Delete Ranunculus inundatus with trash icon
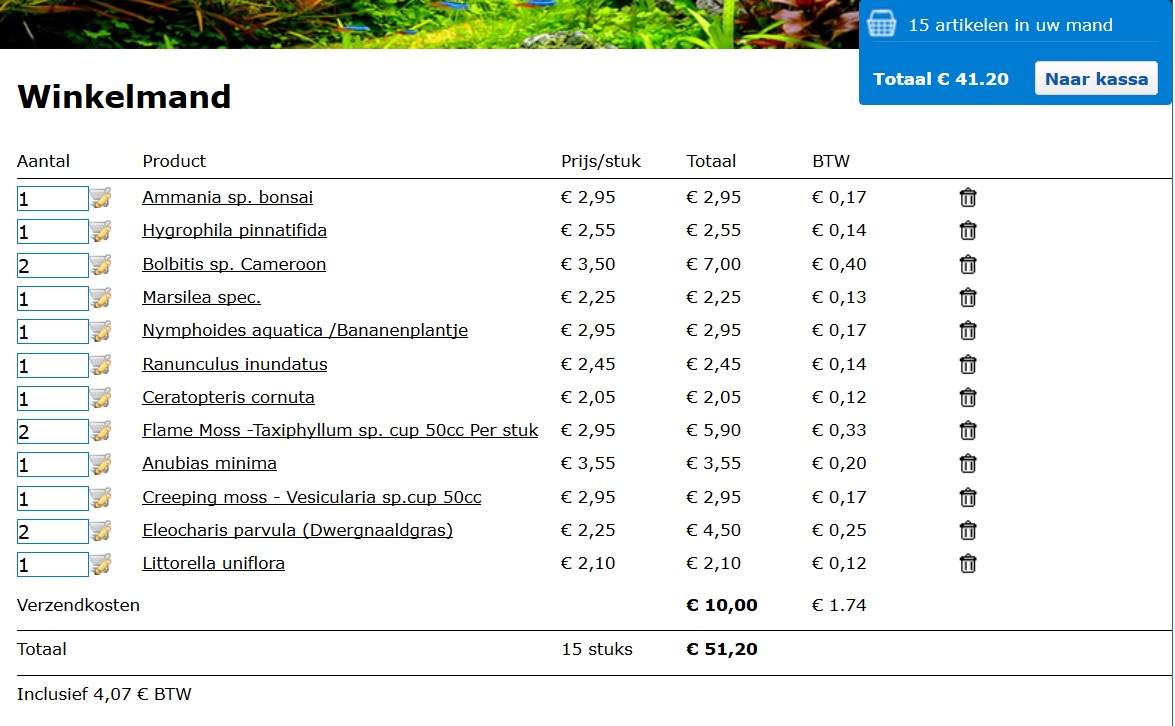The image size is (1175, 726). pos(967,365)
